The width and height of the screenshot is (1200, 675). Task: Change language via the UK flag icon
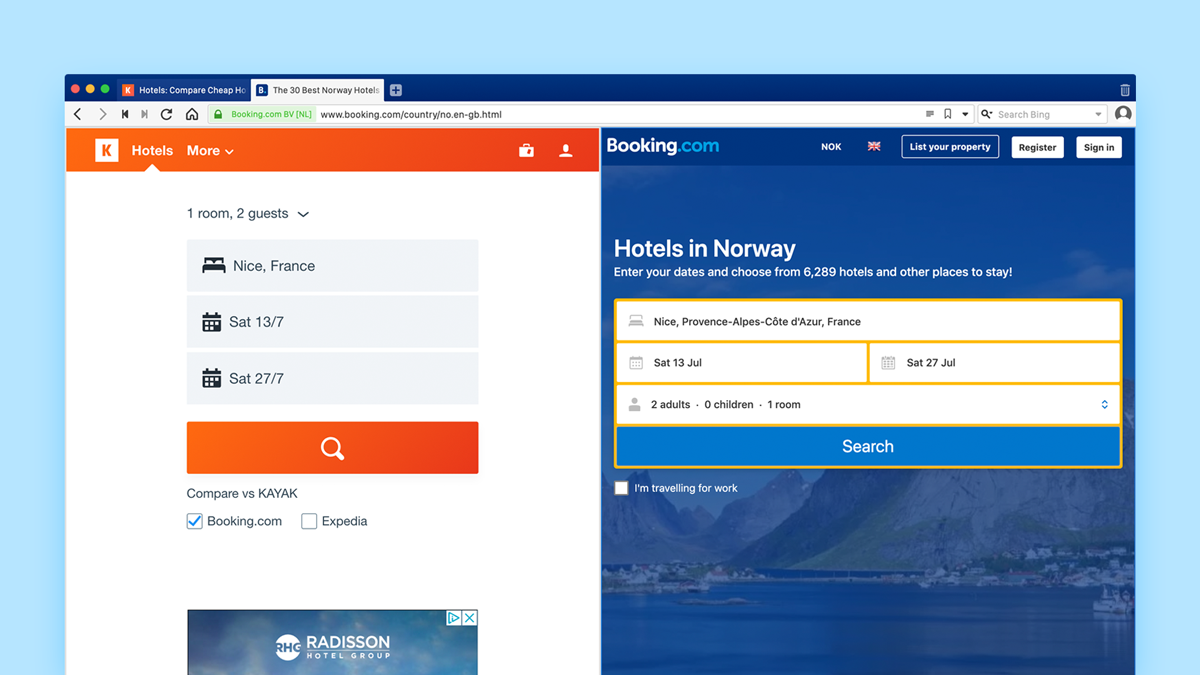tap(874, 147)
